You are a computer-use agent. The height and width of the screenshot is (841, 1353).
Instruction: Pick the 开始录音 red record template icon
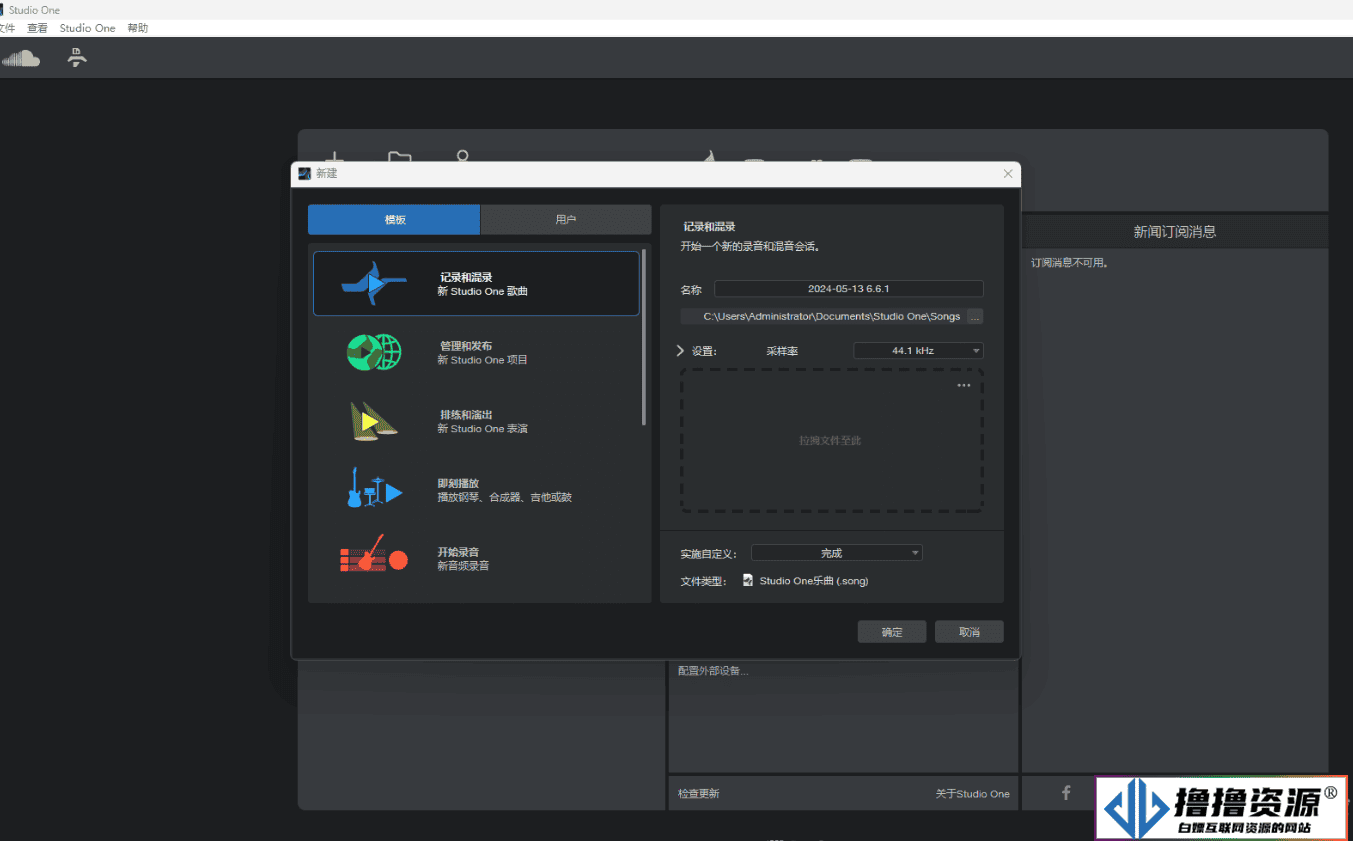(373, 554)
